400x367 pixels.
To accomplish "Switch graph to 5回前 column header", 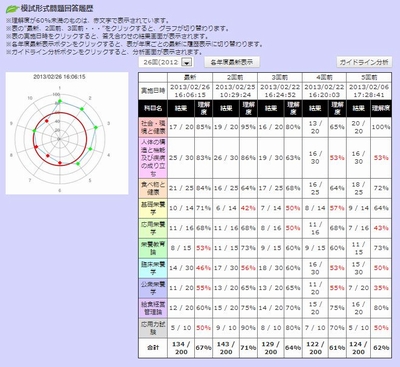I will 369,77.
